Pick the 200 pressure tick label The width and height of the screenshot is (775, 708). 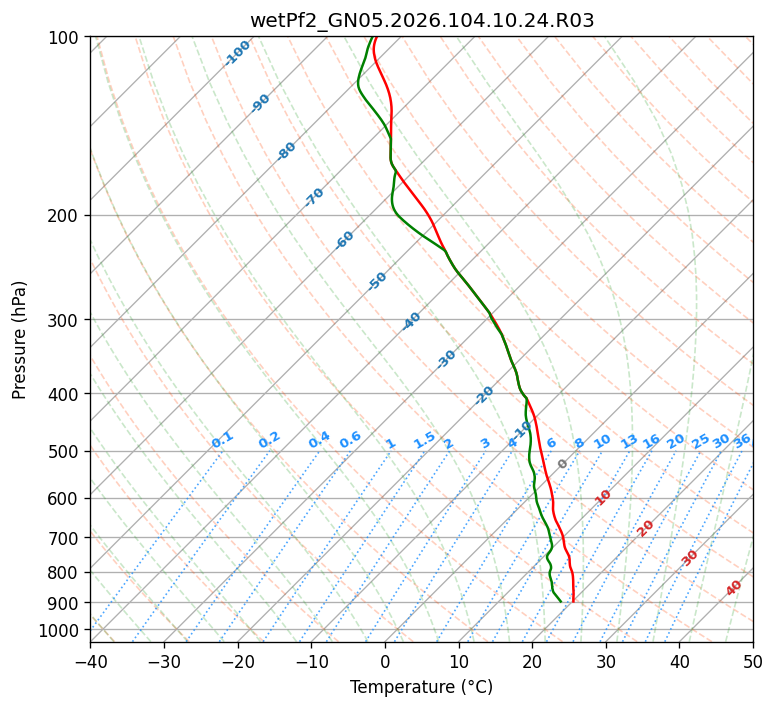coord(66,216)
